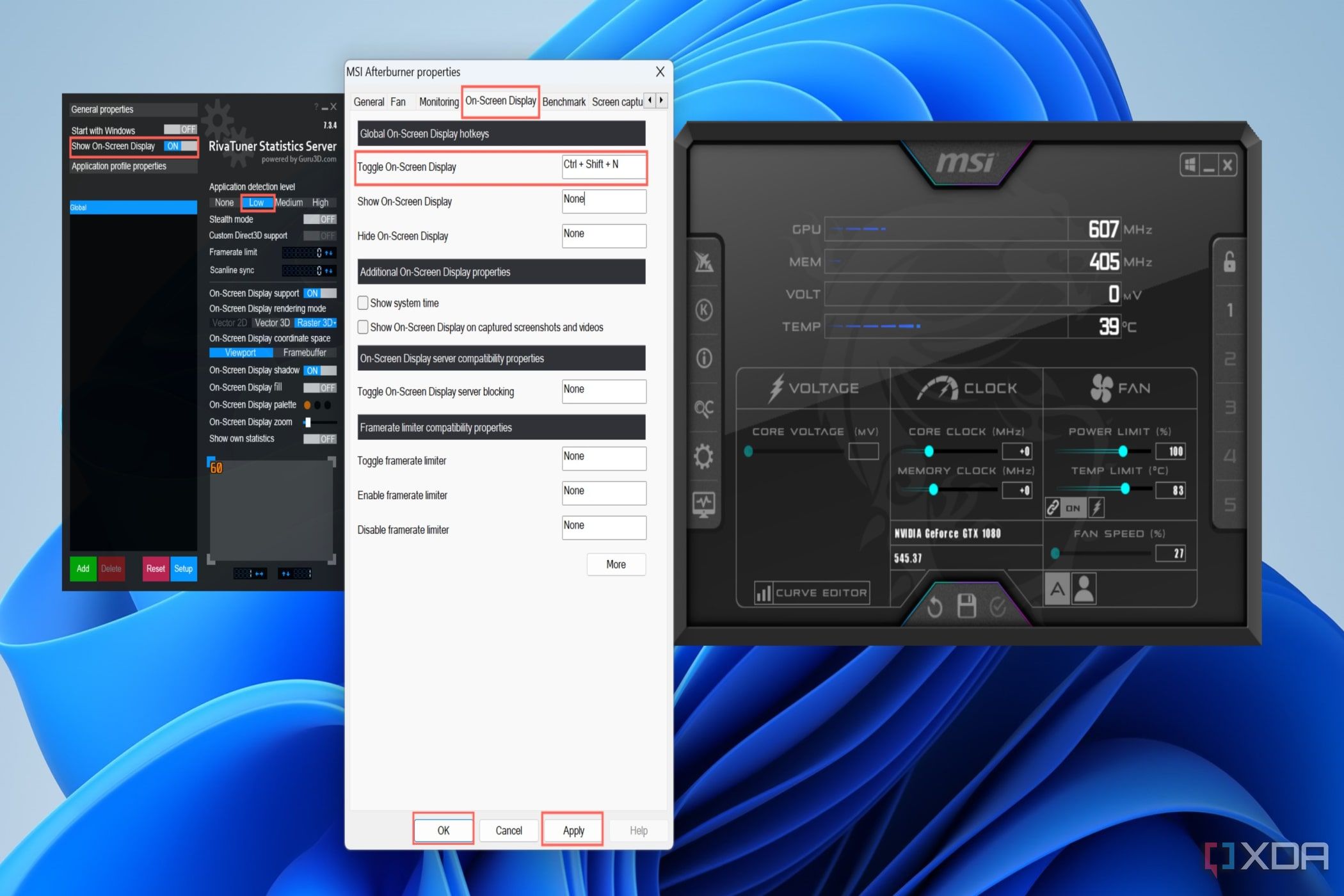Image resolution: width=1344 pixels, height=896 pixels.
Task: Click the user-defined fan profile icon
Action: click(x=1084, y=589)
